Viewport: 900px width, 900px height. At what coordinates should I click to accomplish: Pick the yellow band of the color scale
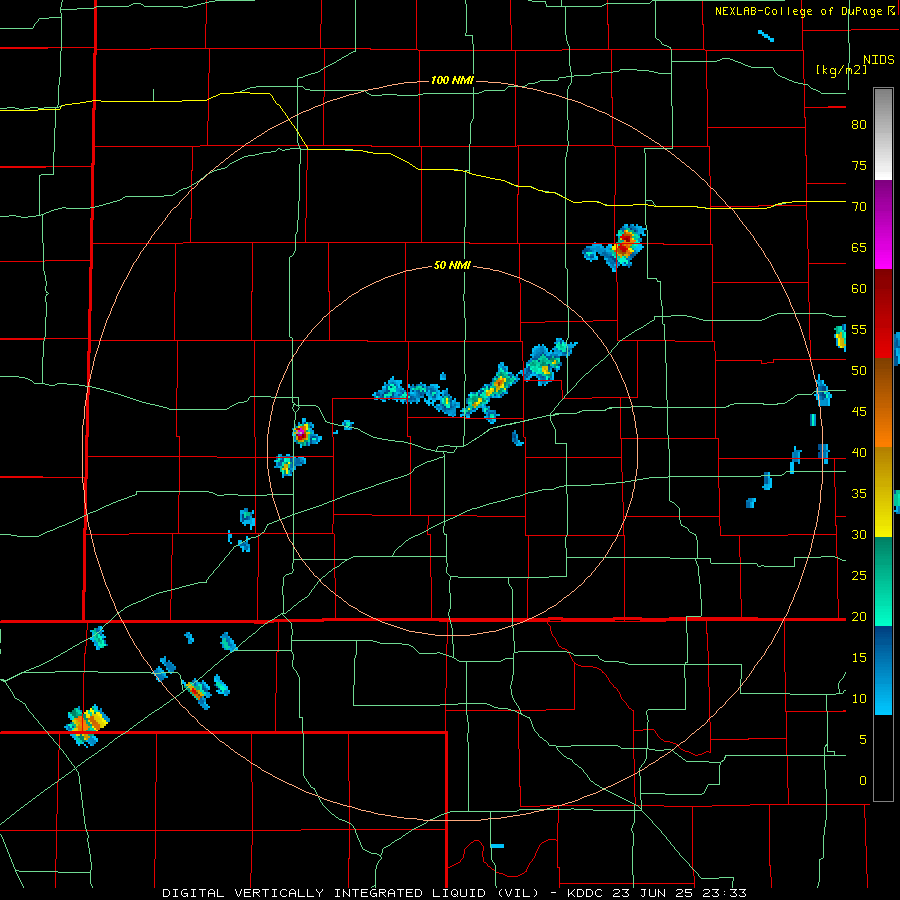coord(883,492)
